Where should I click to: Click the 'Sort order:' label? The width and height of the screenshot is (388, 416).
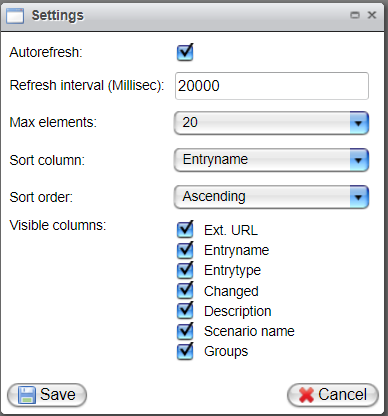tap(41, 197)
